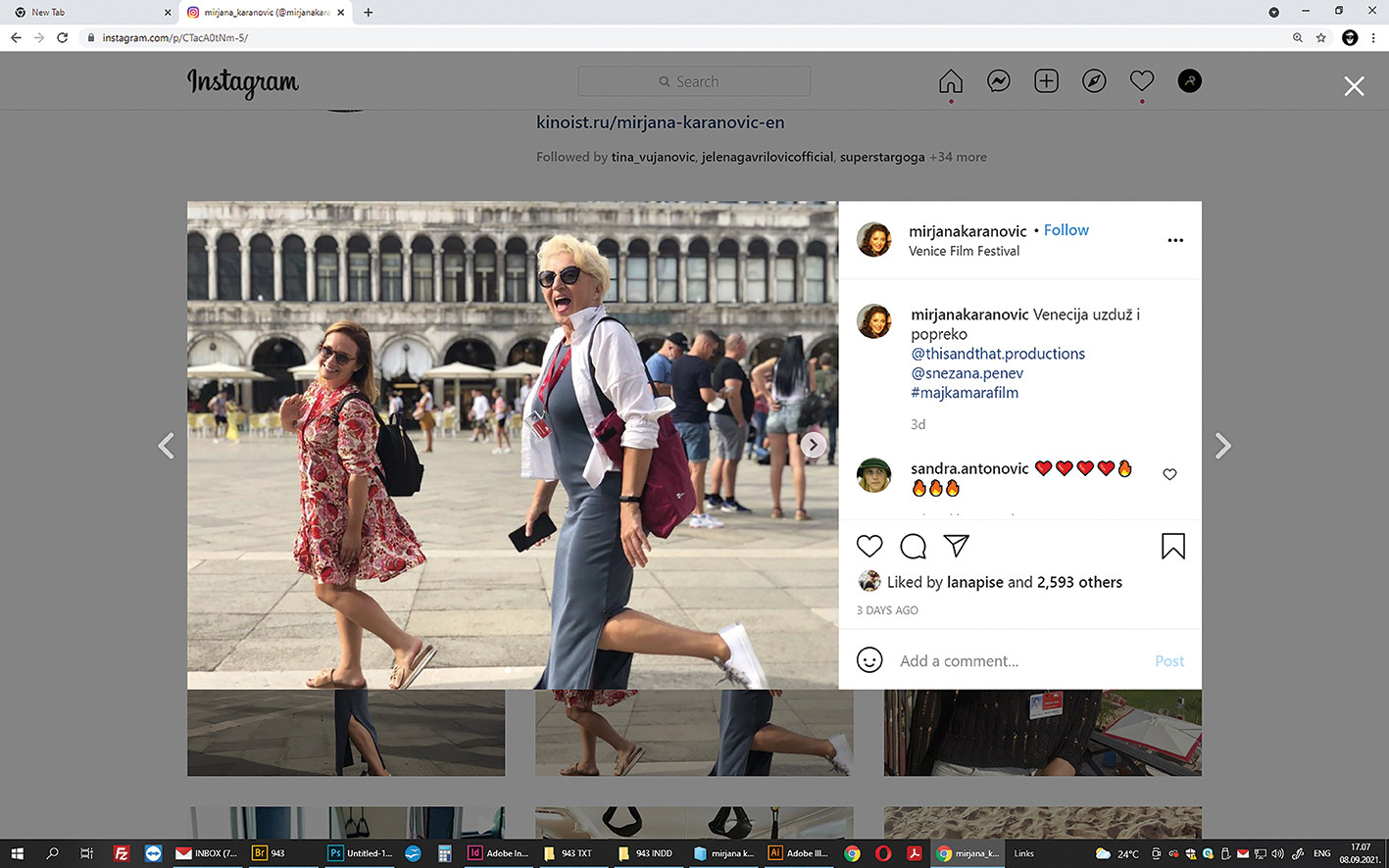Open the Explore compass icon
This screenshot has height=868, width=1389.
[x=1094, y=81]
